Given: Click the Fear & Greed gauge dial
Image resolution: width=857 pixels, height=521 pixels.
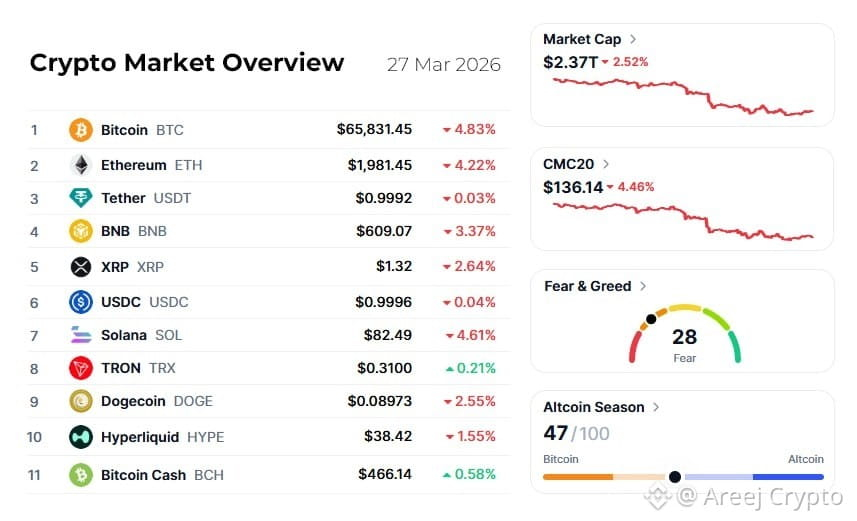Looking at the screenshot, I should pos(684,333).
